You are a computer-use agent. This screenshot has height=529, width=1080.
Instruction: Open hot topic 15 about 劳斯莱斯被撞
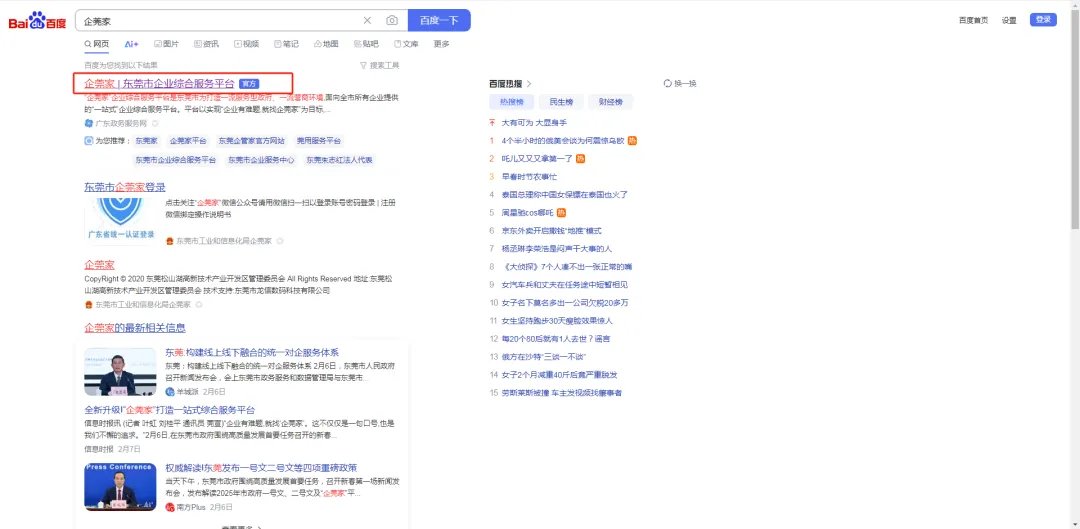561,393
